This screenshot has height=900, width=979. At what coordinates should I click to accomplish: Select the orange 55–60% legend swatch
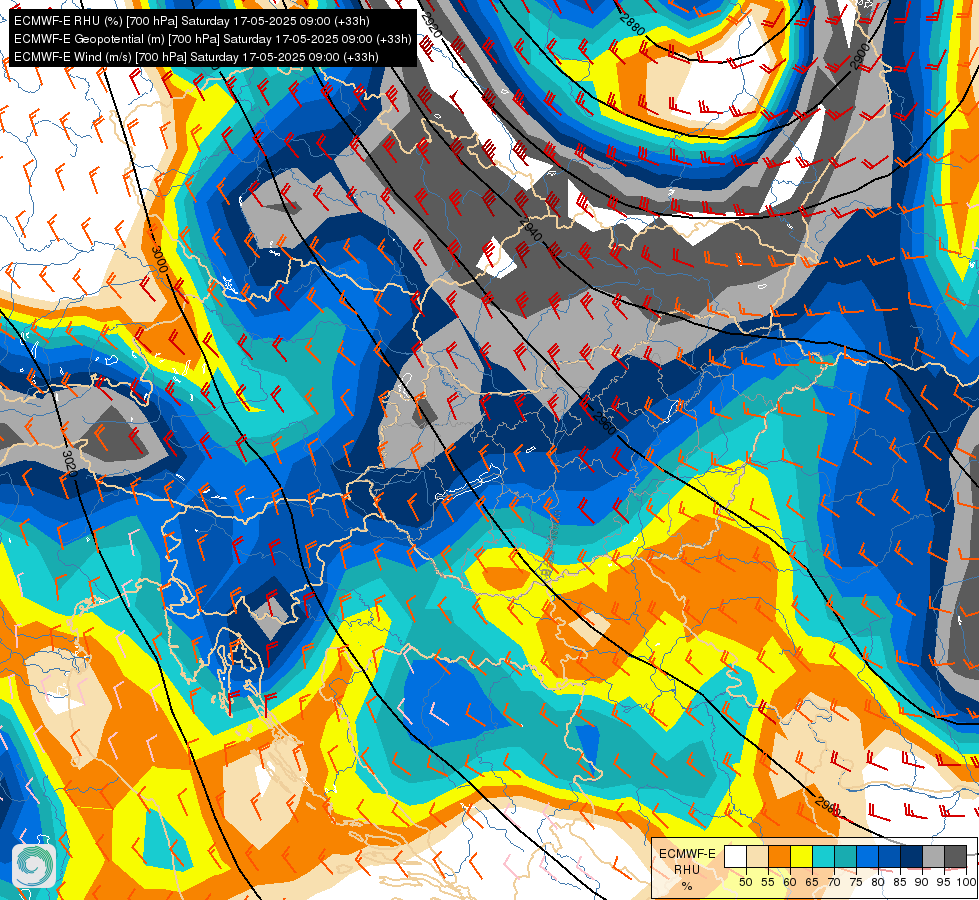click(x=779, y=857)
